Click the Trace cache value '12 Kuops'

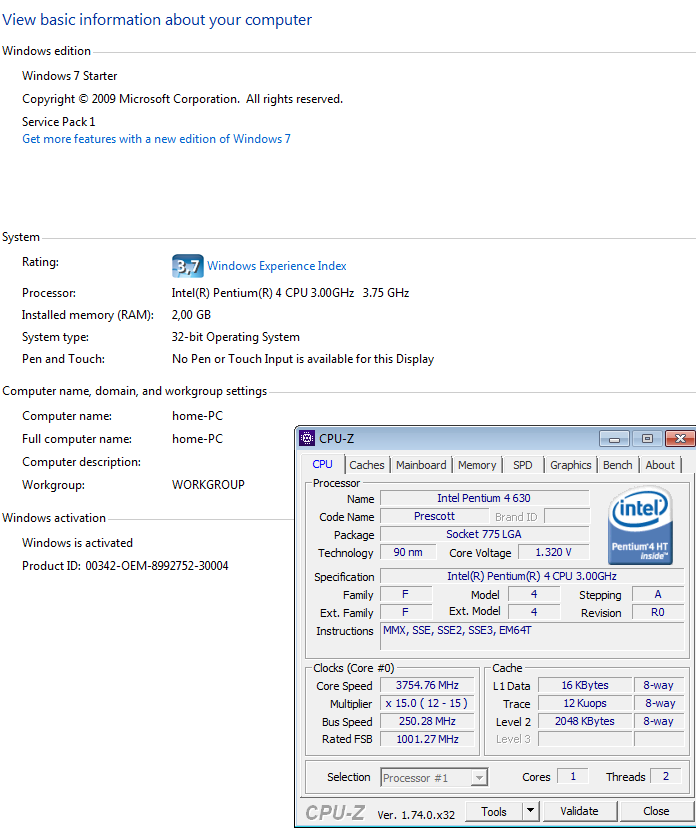pyautogui.click(x=585, y=703)
